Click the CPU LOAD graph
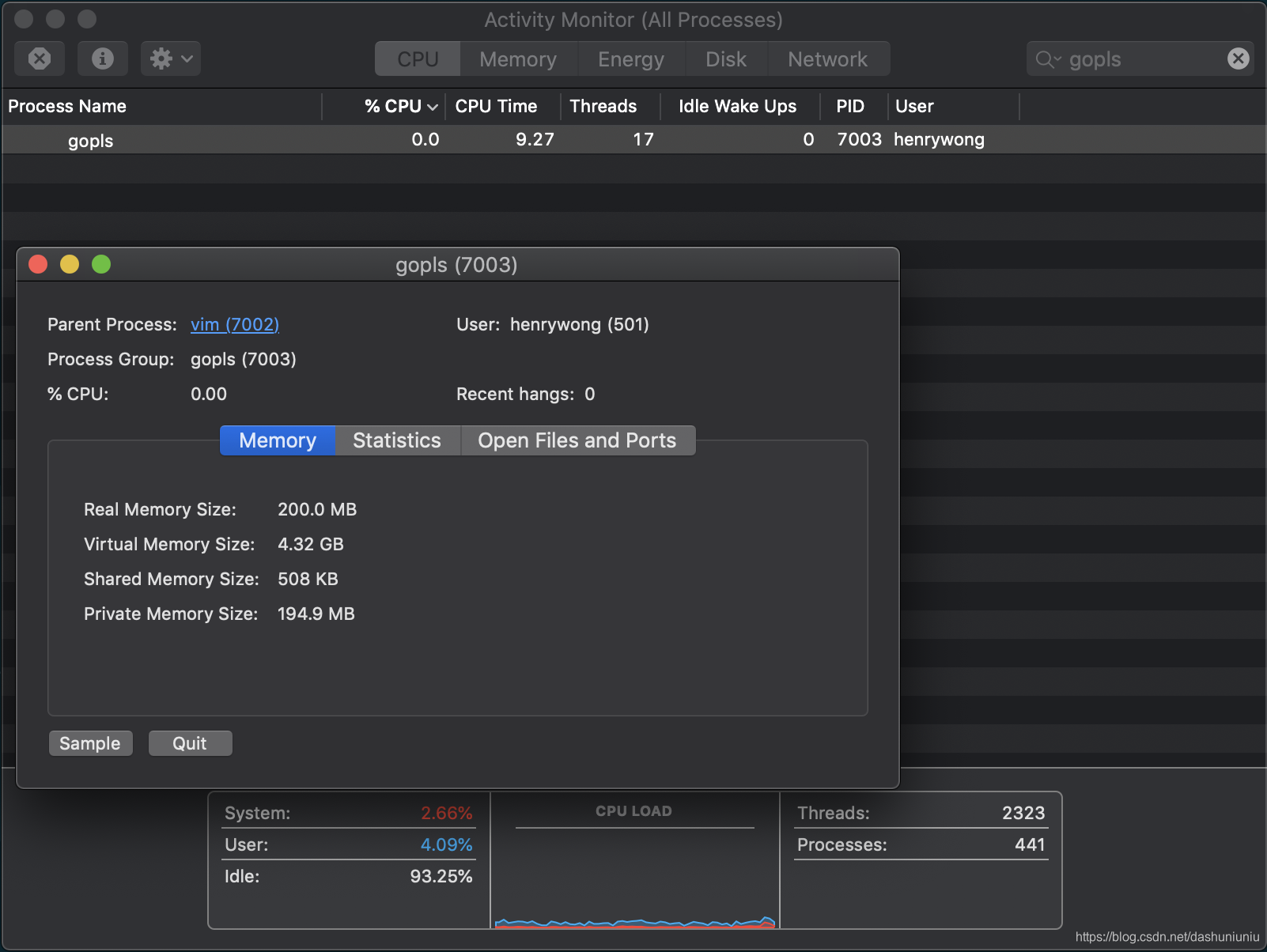The width and height of the screenshot is (1267, 952). (x=635, y=862)
